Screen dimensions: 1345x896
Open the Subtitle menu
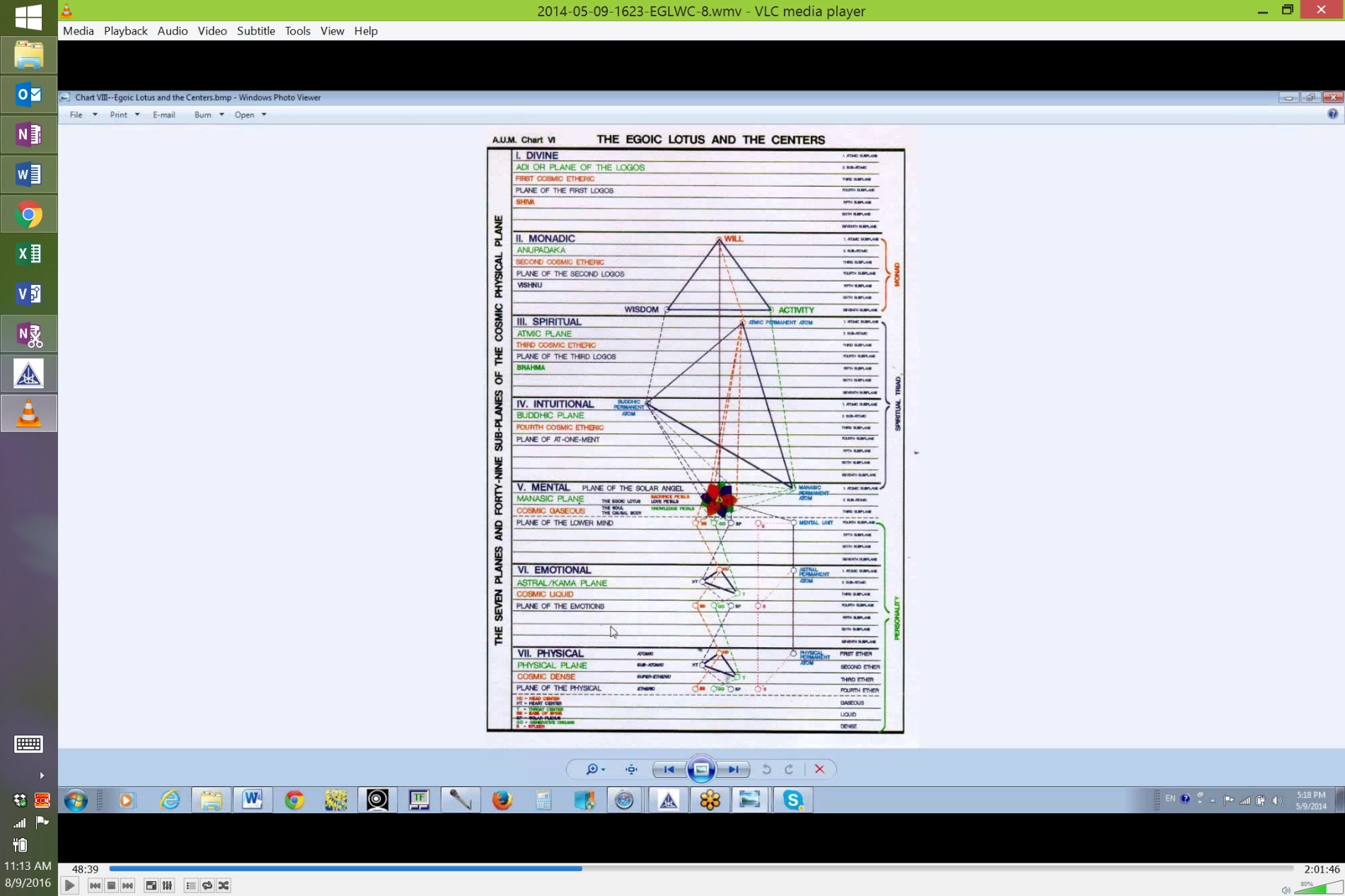[x=256, y=30]
